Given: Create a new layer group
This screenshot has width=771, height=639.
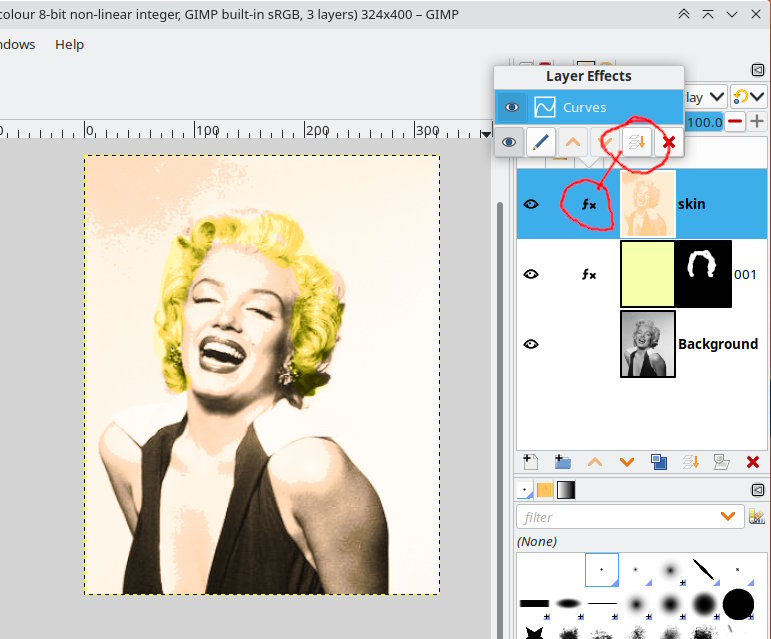Looking at the screenshot, I should pyautogui.click(x=562, y=462).
